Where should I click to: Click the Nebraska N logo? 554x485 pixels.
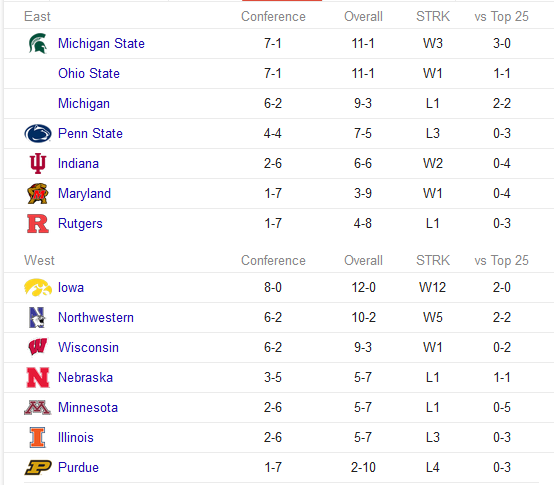(x=37, y=378)
